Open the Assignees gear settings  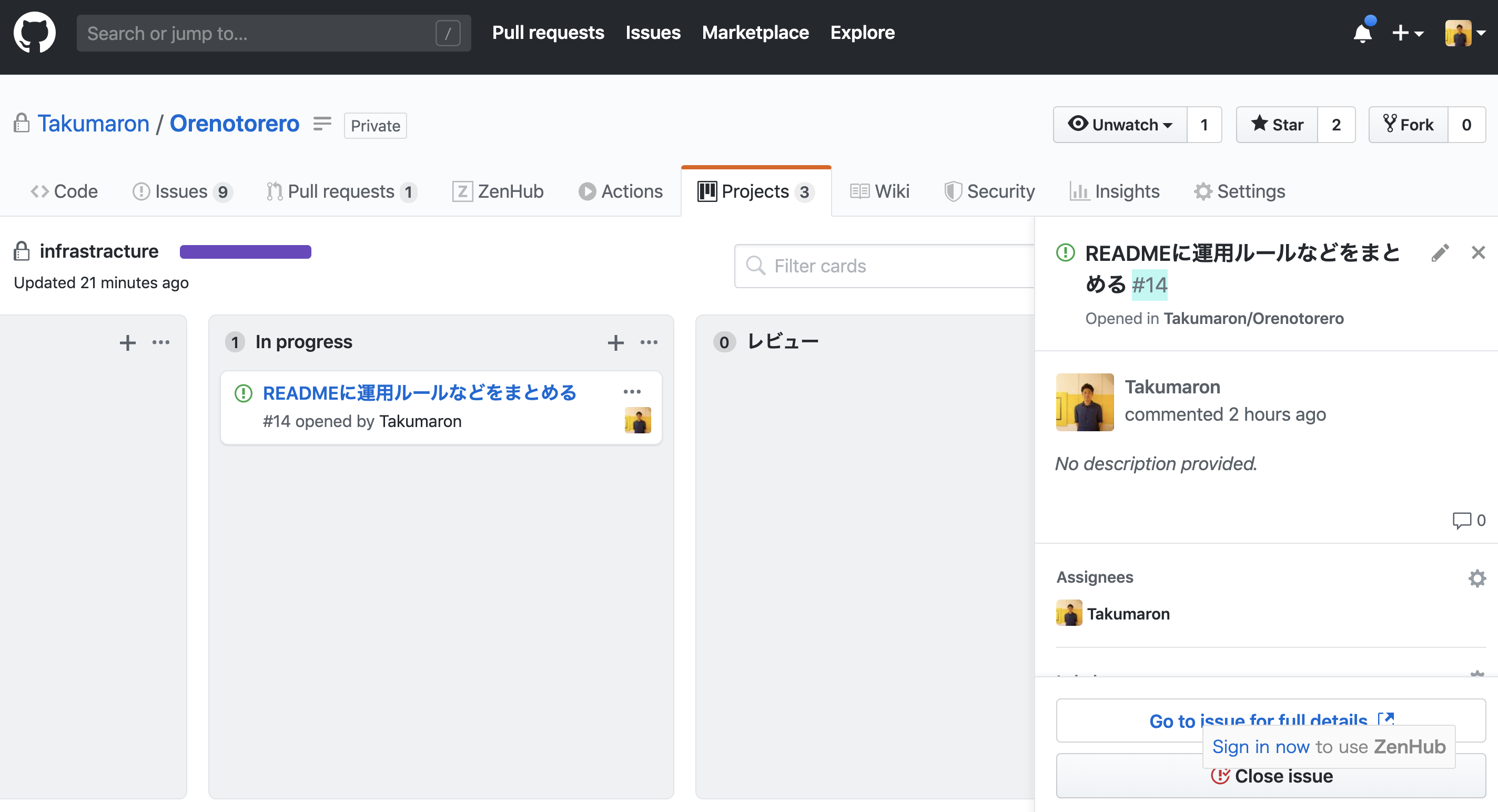click(x=1476, y=578)
